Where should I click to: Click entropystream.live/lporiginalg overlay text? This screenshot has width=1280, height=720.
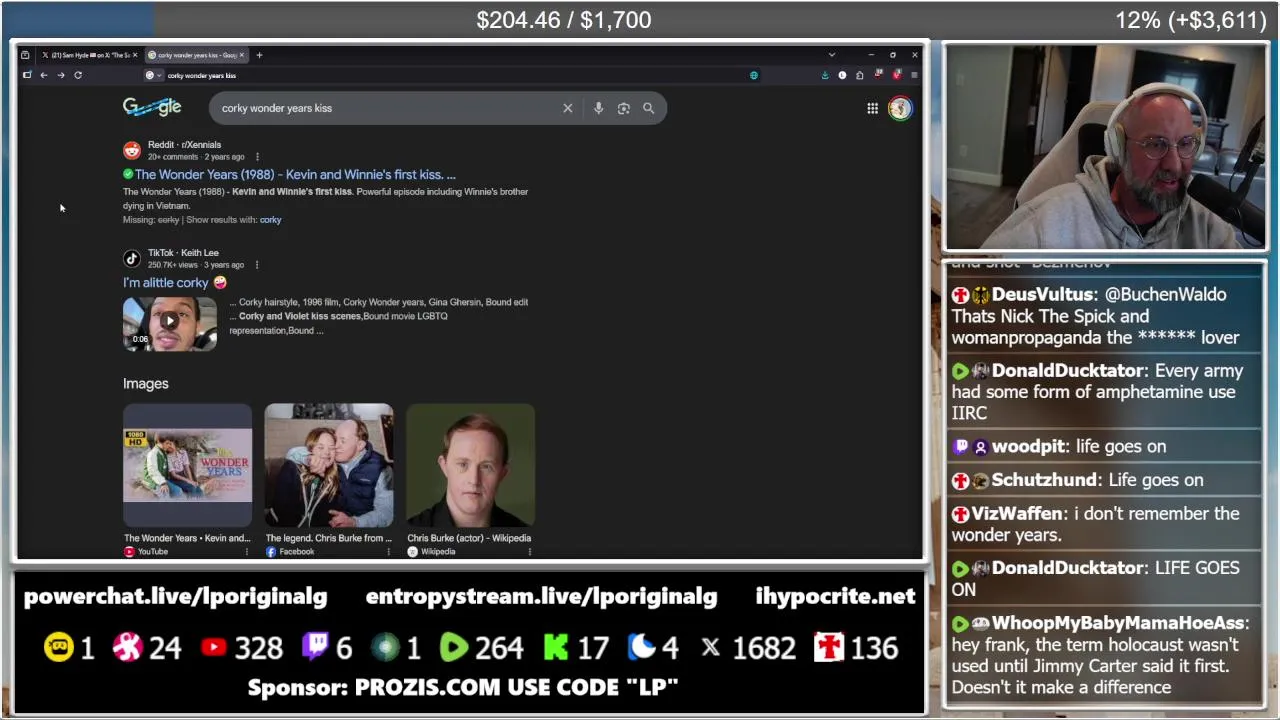541,597
